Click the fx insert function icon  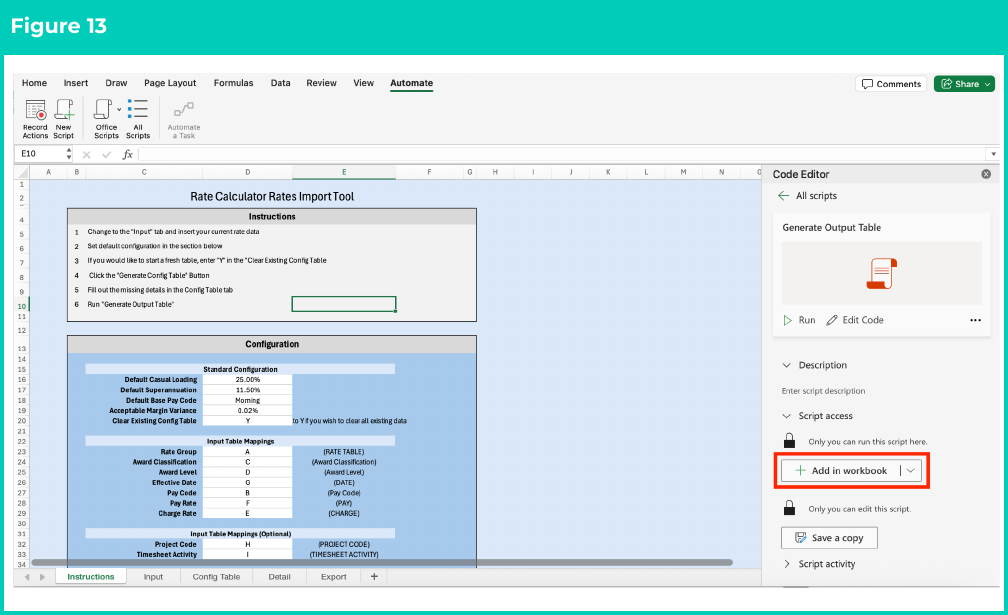pyautogui.click(x=127, y=154)
